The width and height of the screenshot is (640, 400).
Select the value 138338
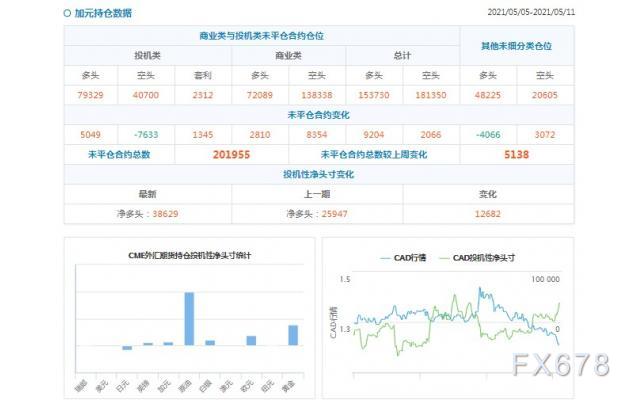[317, 95]
